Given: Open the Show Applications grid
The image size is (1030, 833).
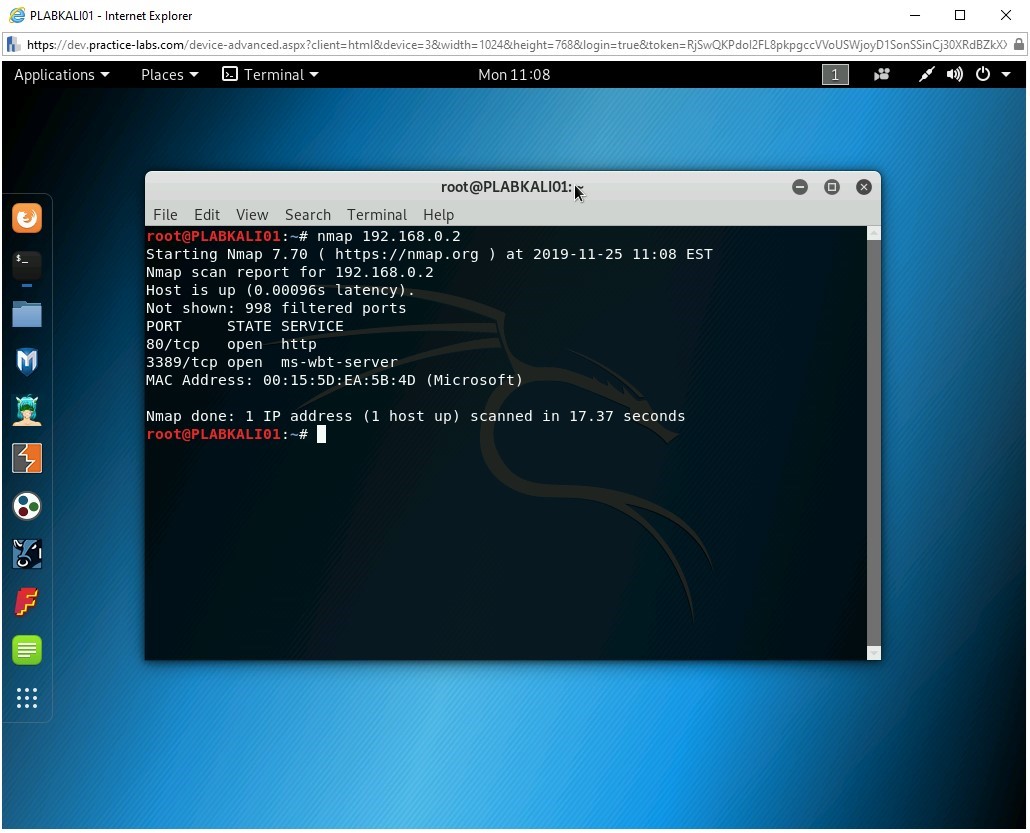Looking at the screenshot, I should (x=27, y=698).
